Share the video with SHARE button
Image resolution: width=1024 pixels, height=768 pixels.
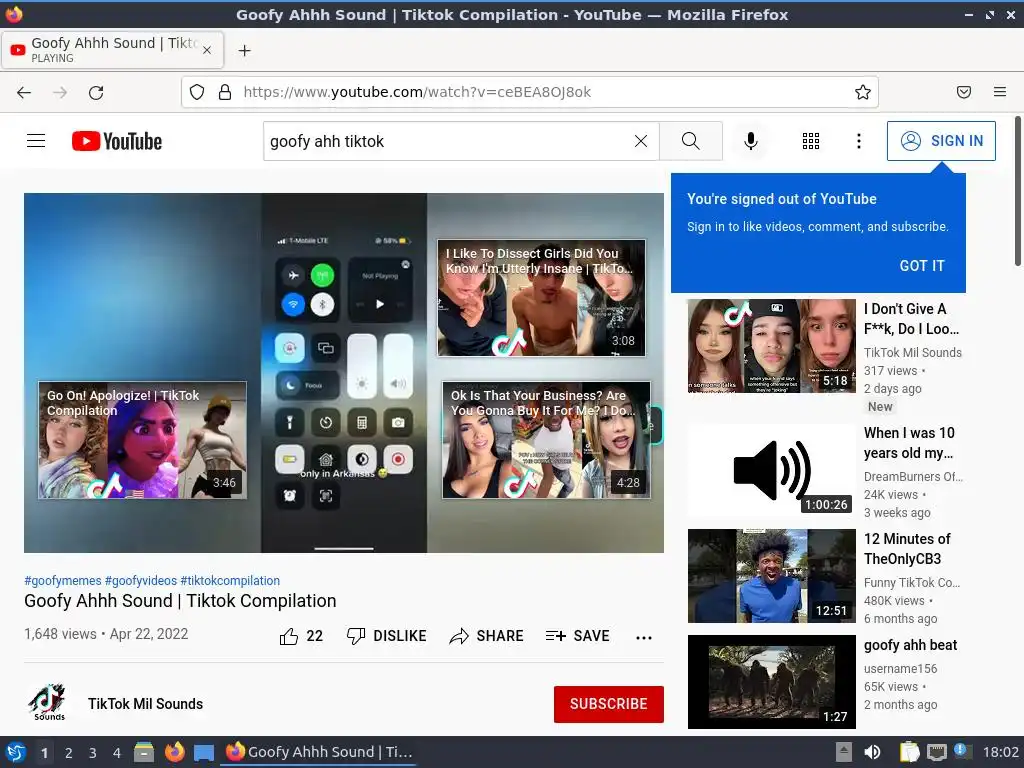(x=487, y=636)
